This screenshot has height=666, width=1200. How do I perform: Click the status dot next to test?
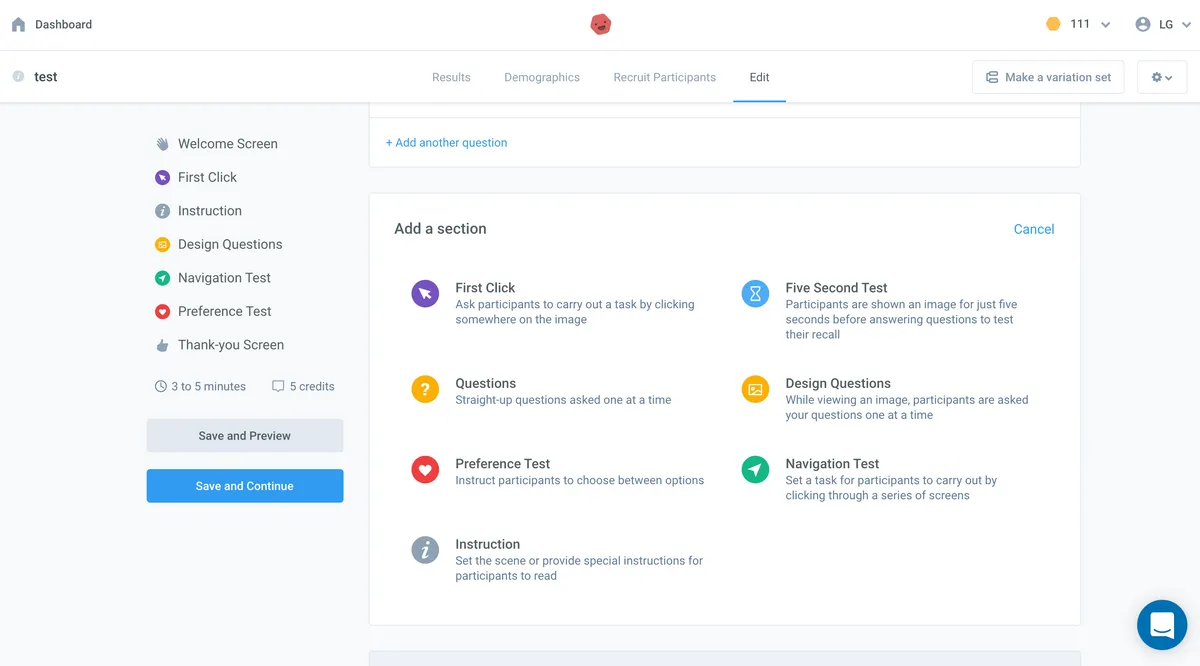coord(18,77)
